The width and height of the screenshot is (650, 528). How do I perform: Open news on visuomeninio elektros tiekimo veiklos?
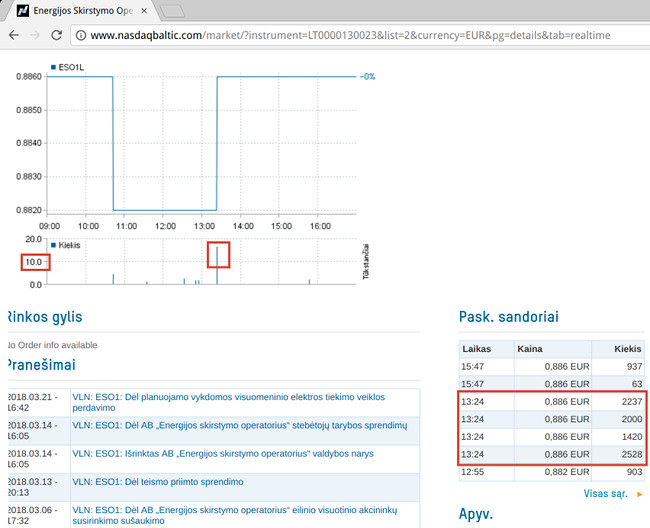[228, 402]
